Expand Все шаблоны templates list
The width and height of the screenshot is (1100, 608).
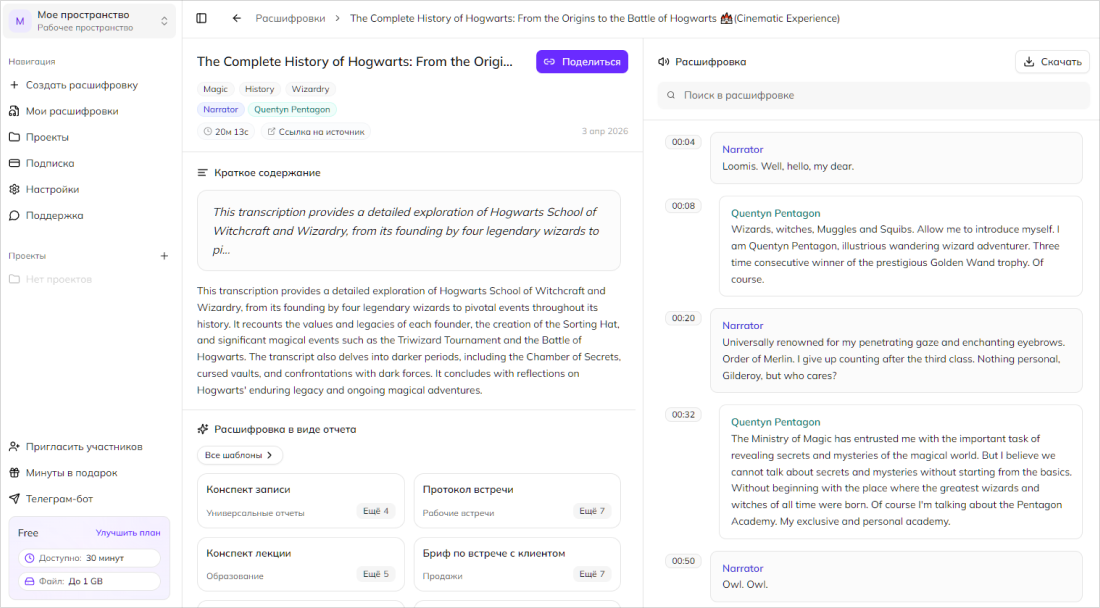pyautogui.click(x=239, y=455)
